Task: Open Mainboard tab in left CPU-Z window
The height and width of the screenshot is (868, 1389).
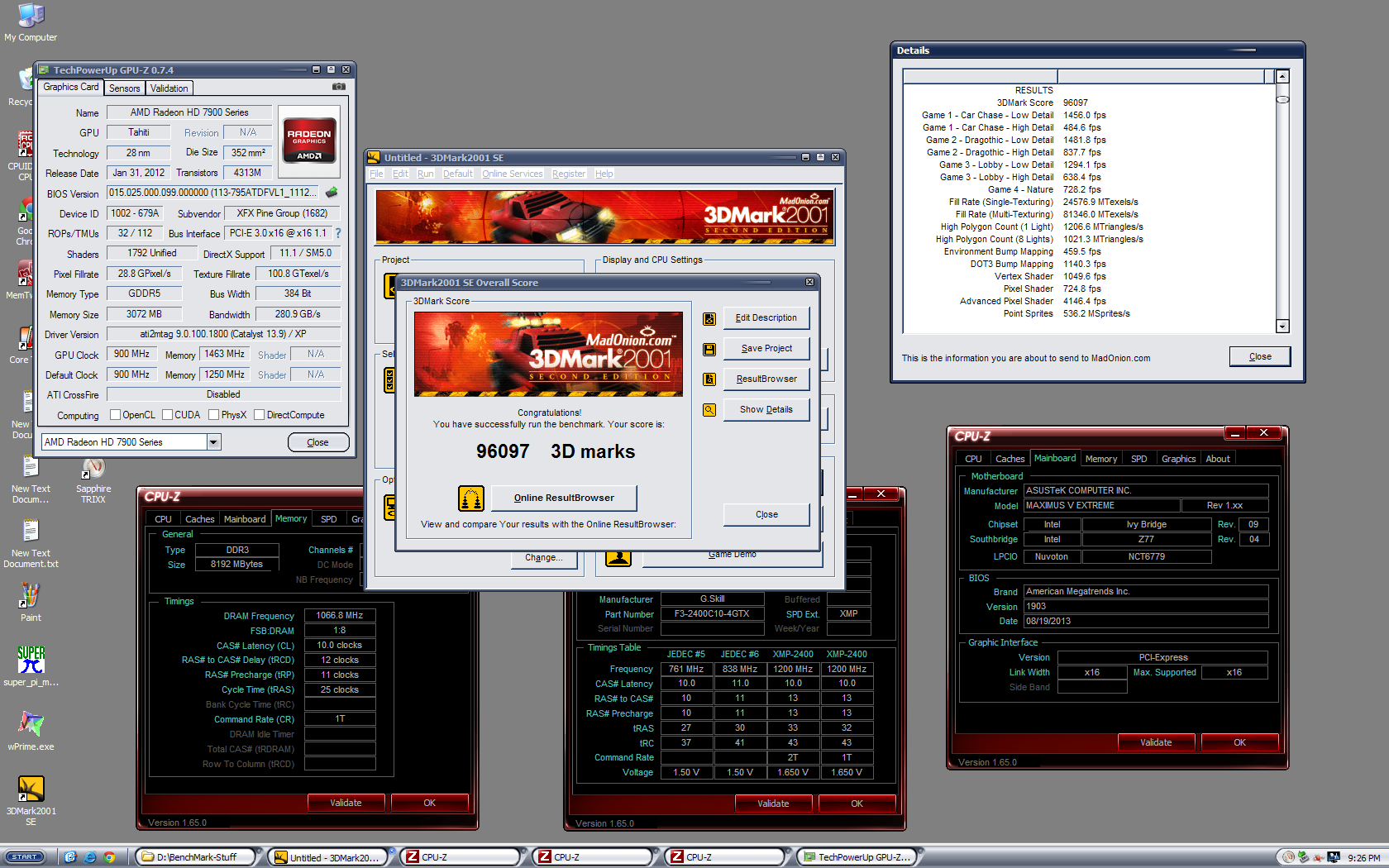Action: [x=245, y=519]
